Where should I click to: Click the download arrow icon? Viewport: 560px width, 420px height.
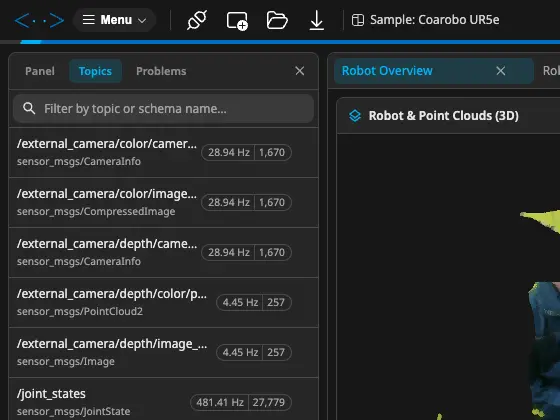pos(316,20)
